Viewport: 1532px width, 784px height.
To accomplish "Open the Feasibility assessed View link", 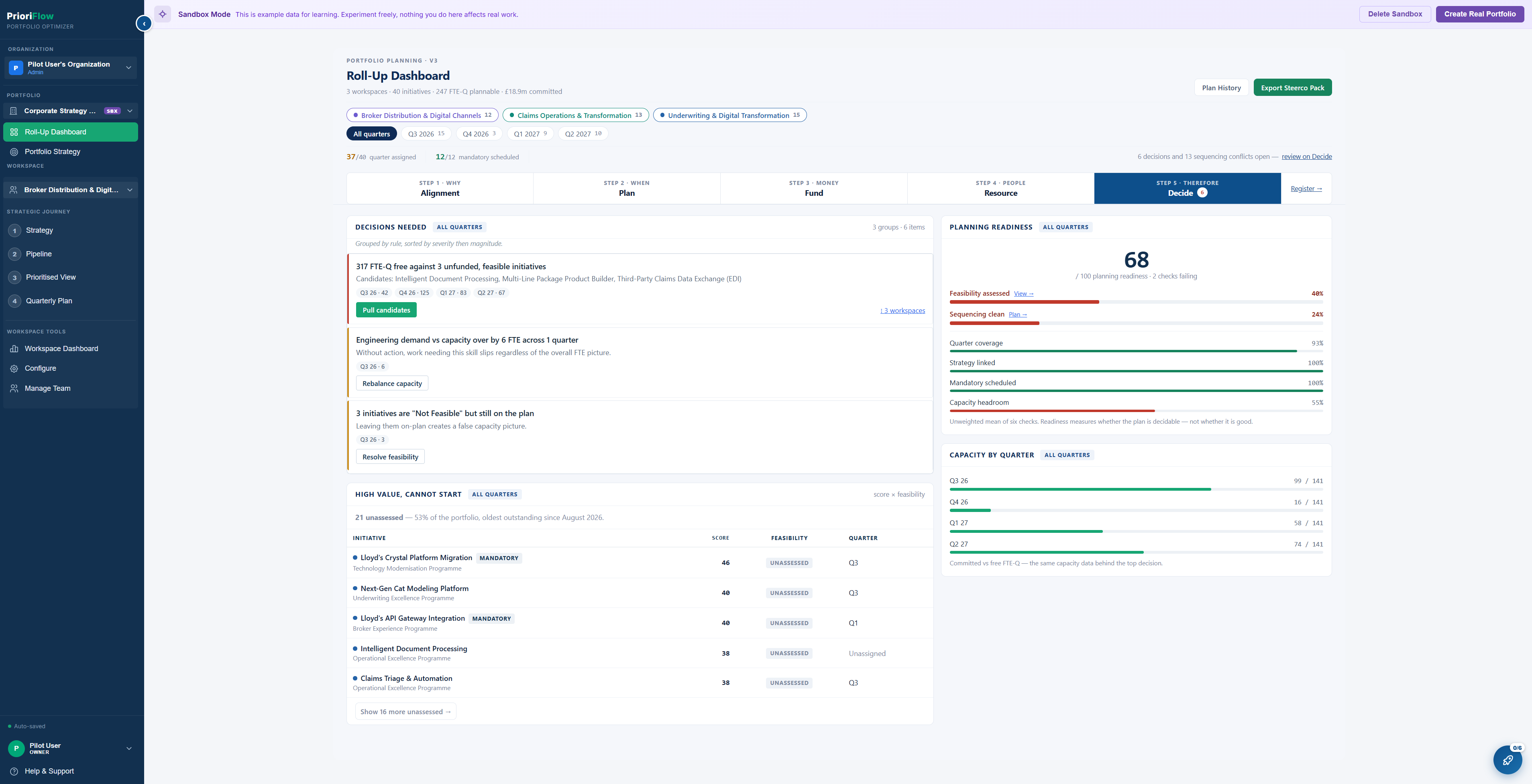I will (1023, 294).
